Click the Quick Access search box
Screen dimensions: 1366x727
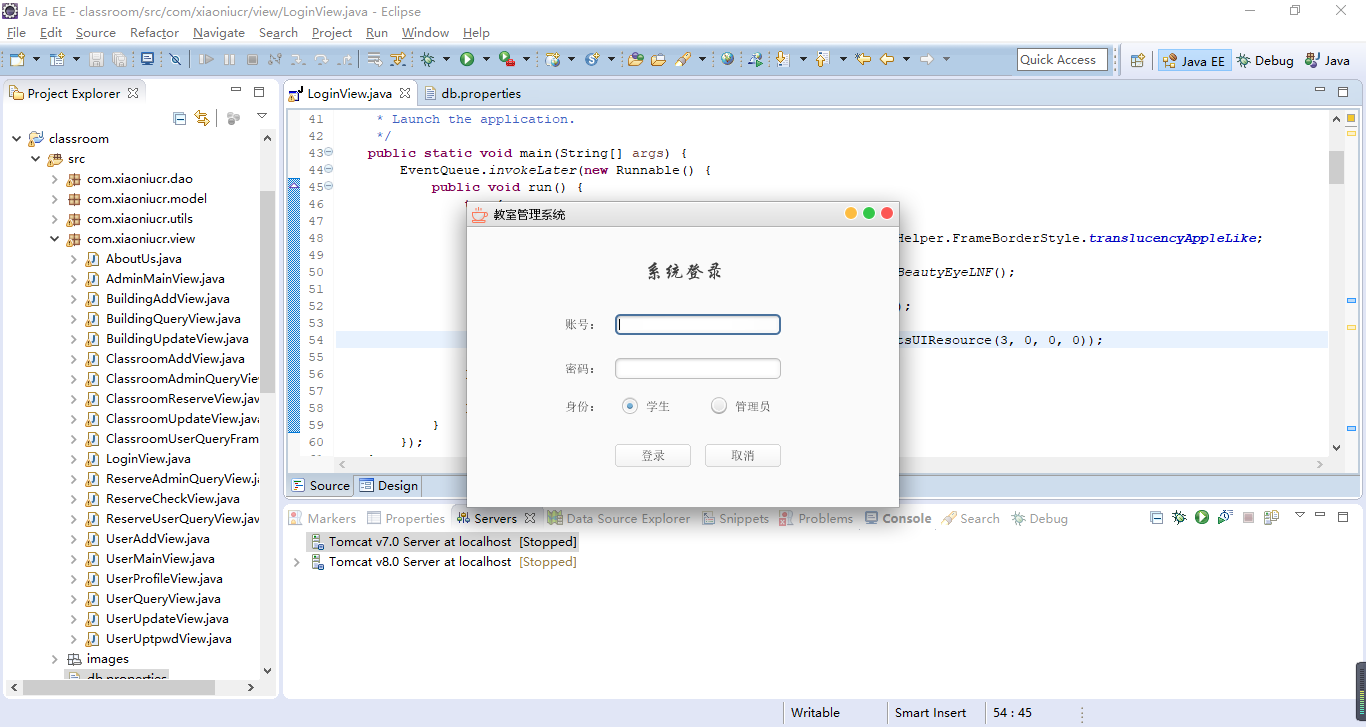click(x=1062, y=60)
